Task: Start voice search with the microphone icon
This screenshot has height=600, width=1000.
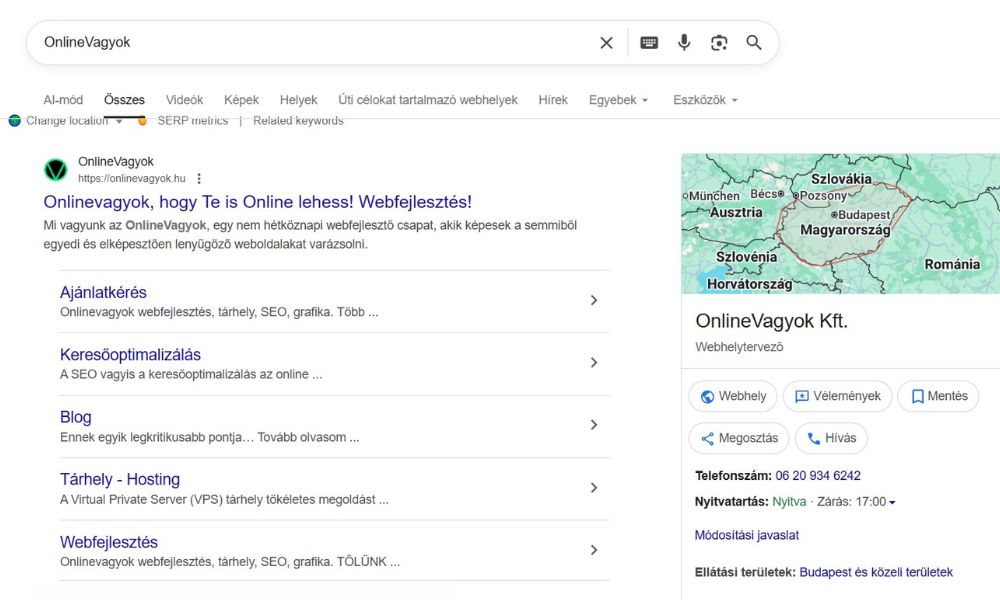Action: click(x=684, y=42)
